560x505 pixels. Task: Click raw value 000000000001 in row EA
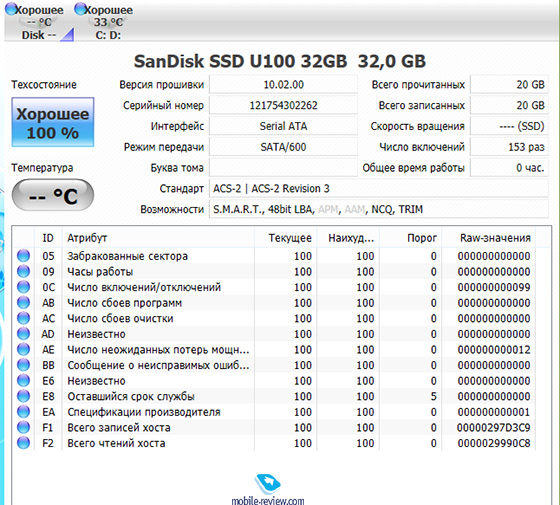tap(494, 412)
